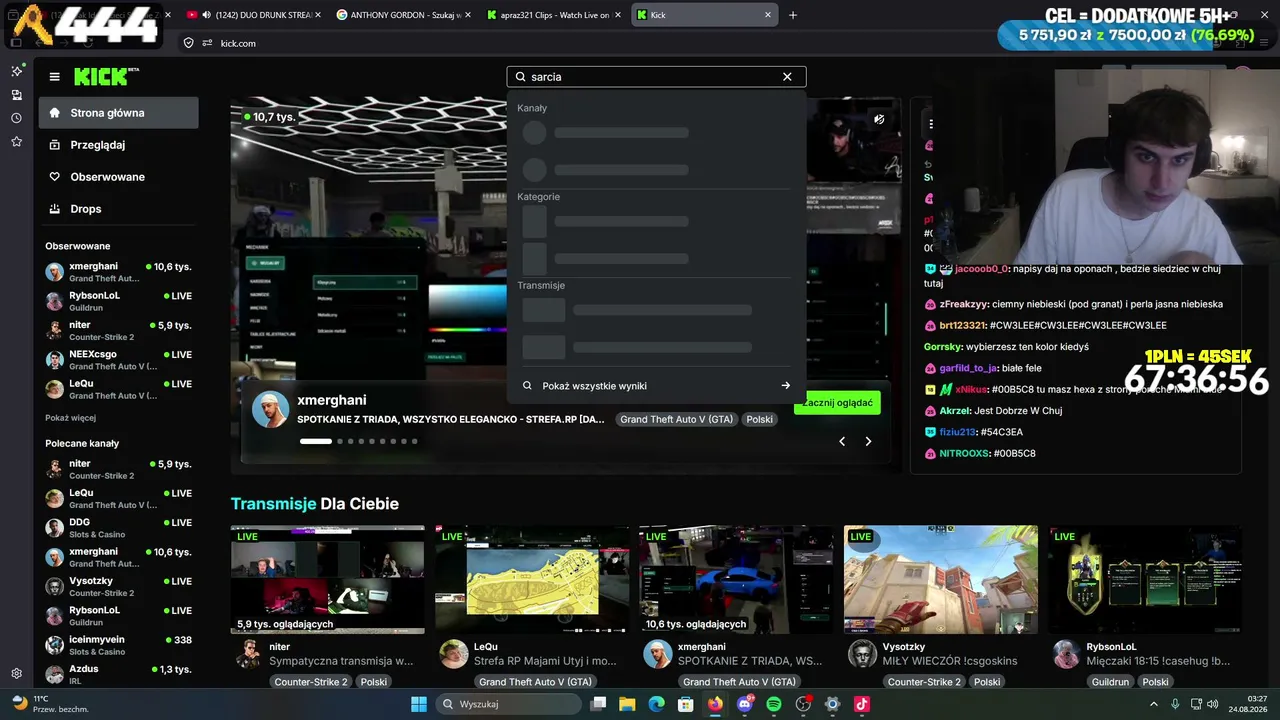The image size is (1280, 720).
Task: Open Vysotzky in Polecane kanały
Action: tap(118, 587)
